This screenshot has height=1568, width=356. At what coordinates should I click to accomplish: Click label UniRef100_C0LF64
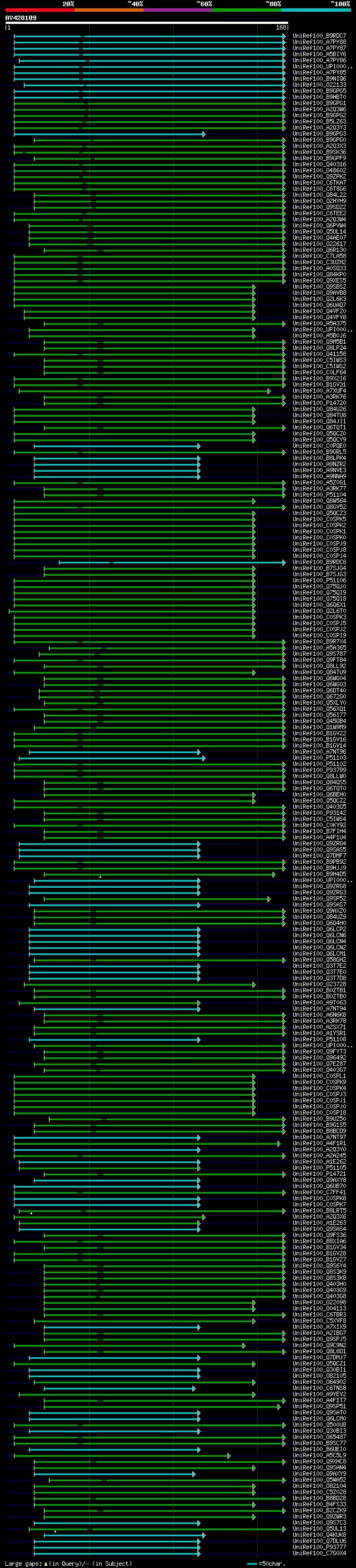coord(319,373)
